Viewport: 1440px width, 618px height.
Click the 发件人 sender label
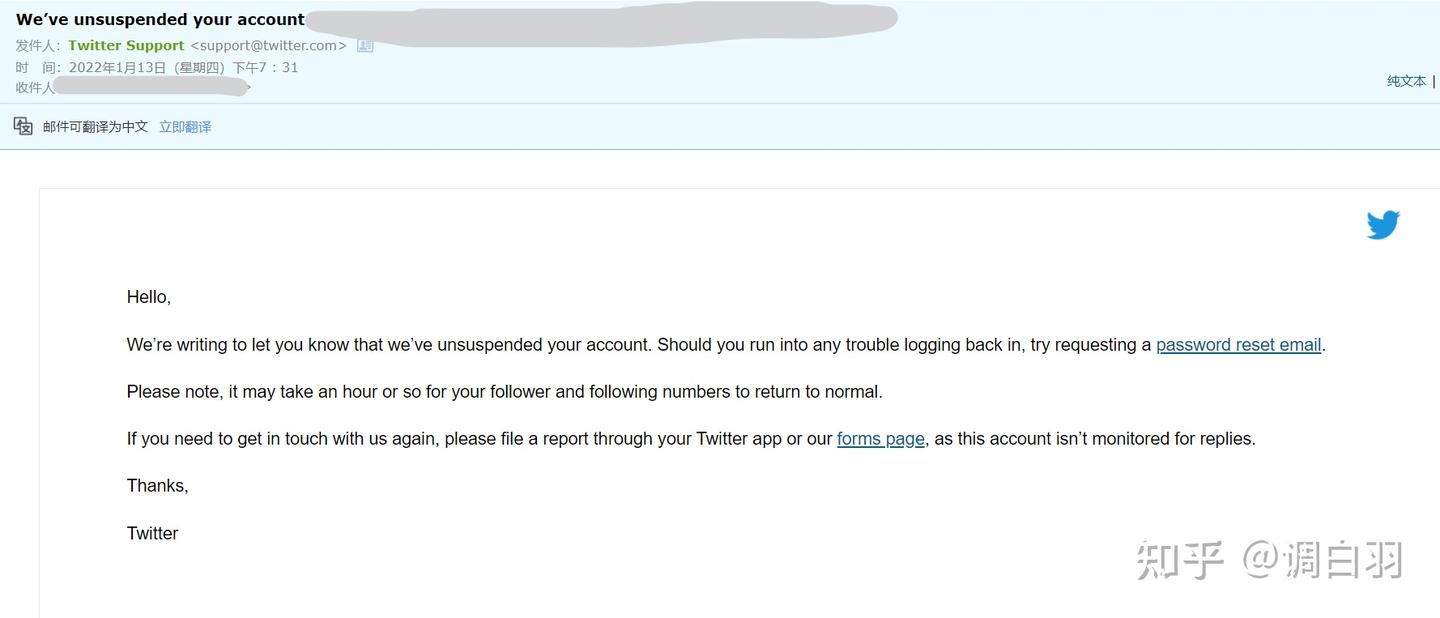[x=38, y=46]
